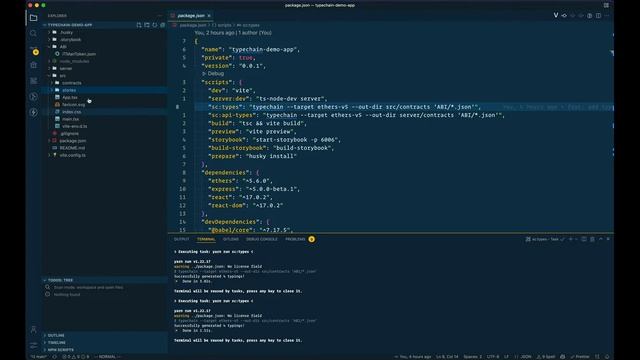Open Explorer more actions ellipsis
The height and width of the screenshot is (360, 640).
point(159,16)
